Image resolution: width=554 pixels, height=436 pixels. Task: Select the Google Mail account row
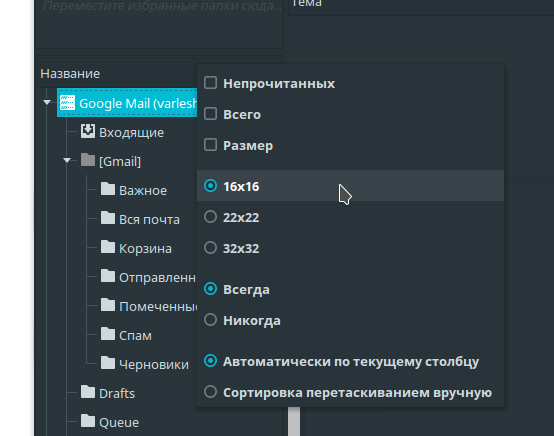tap(127, 103)
